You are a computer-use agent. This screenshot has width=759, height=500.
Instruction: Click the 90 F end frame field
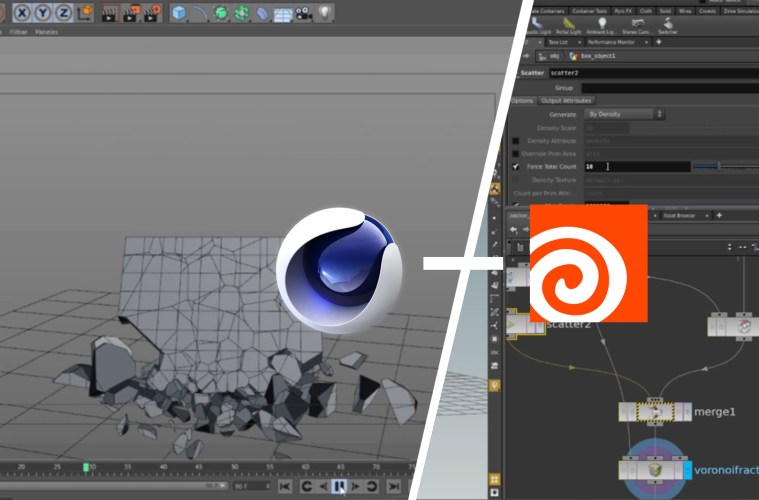252,485
